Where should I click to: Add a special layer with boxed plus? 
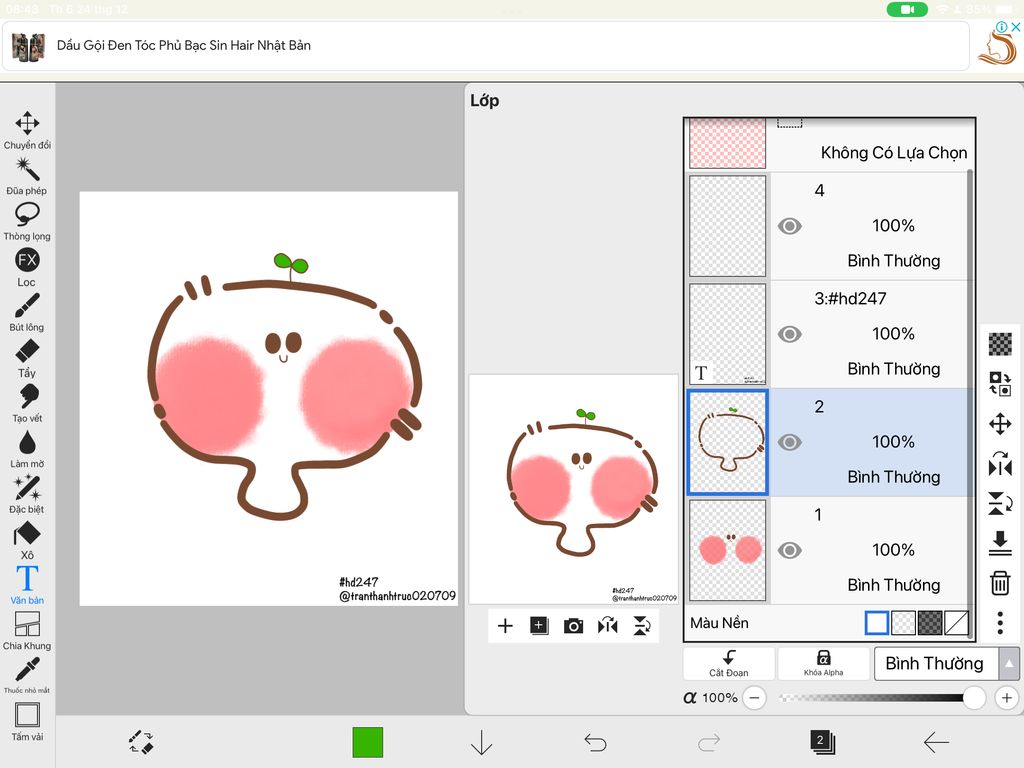click(539, 626)
